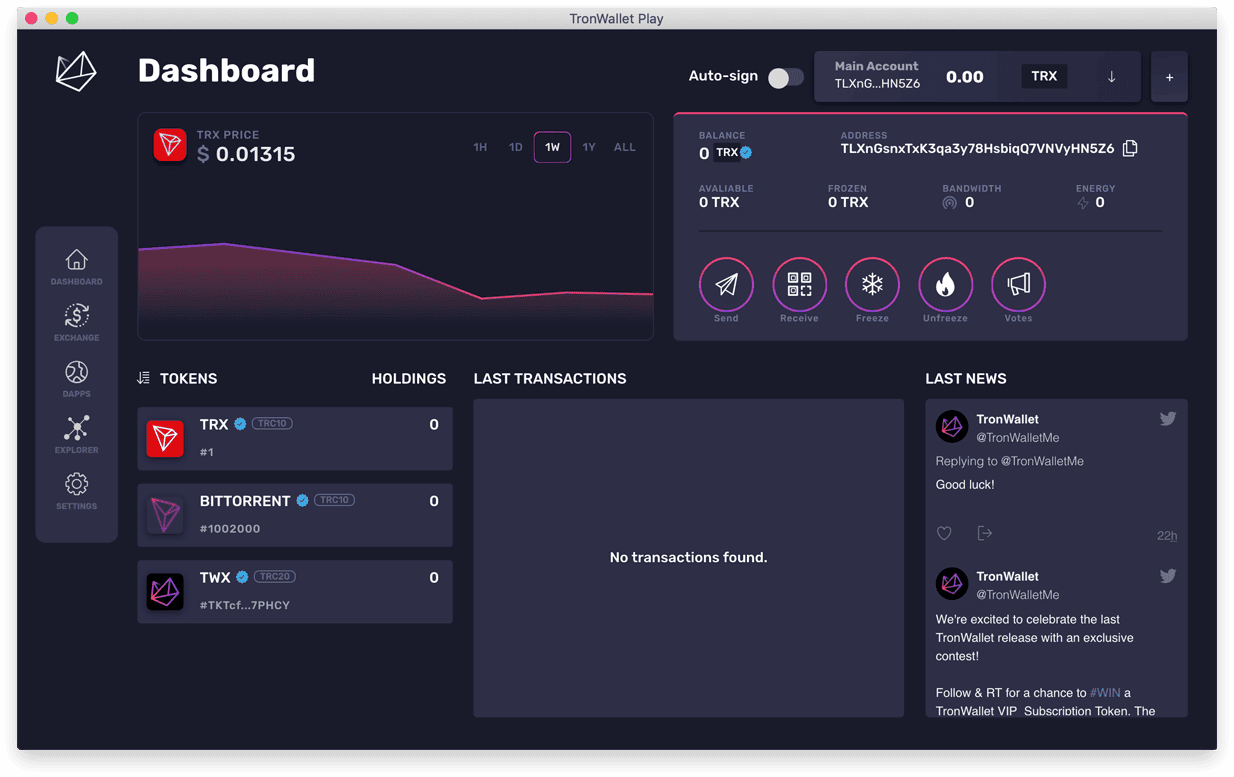Select the 1H chart range

tap(480, 147)
